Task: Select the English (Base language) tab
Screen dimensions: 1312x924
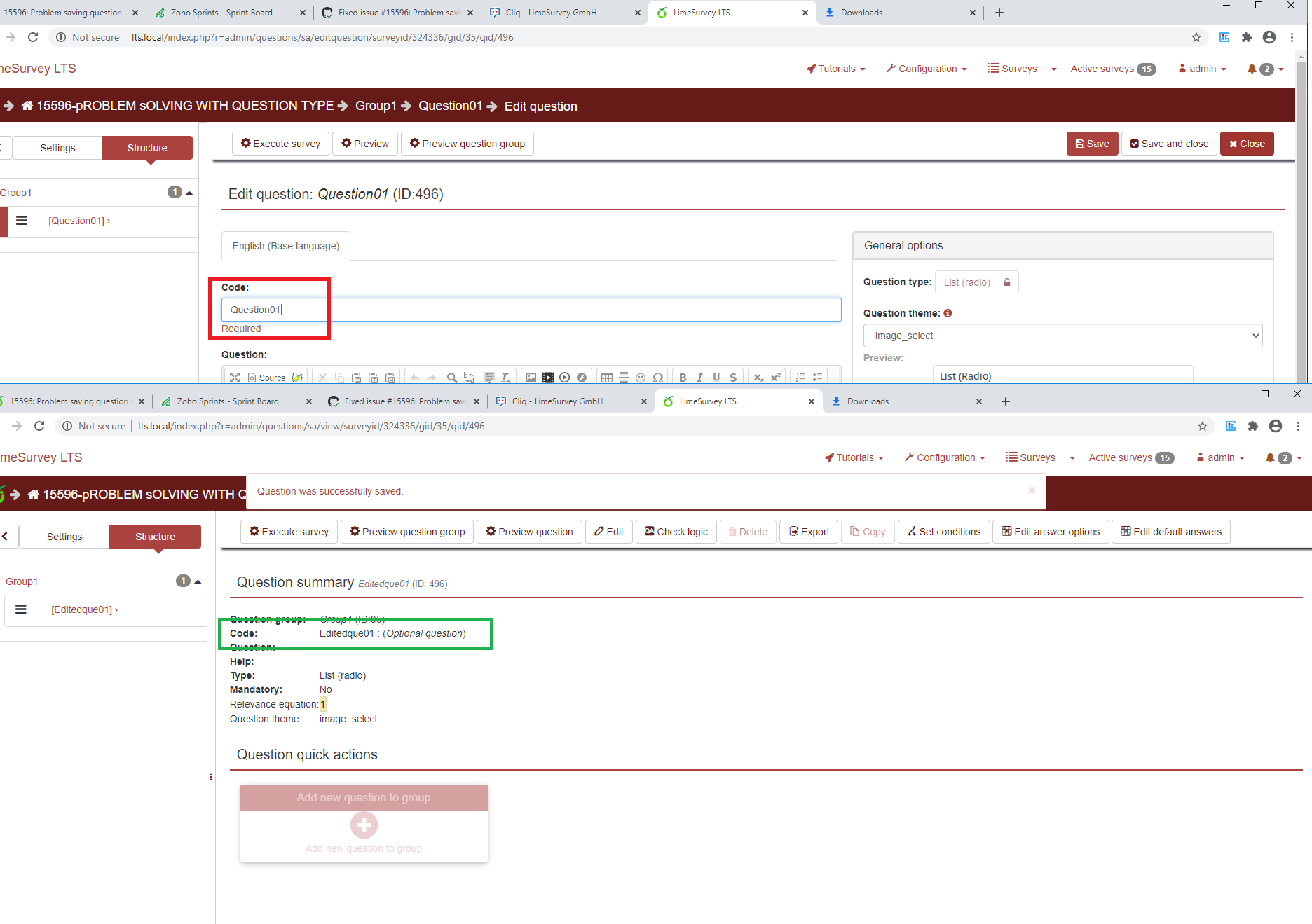Action: [x=286, y=246]
